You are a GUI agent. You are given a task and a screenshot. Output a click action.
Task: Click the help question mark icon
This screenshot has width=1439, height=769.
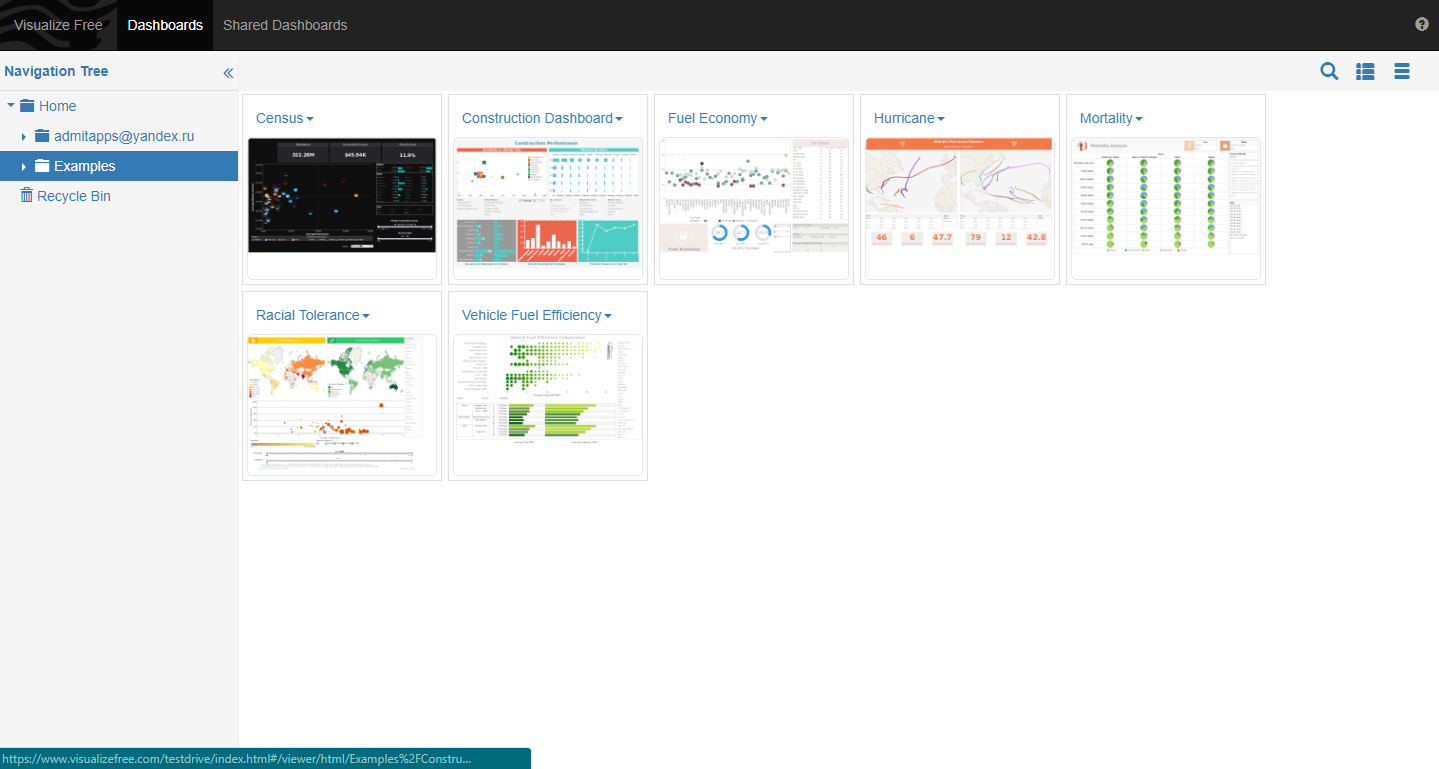tap(1422, 24)
